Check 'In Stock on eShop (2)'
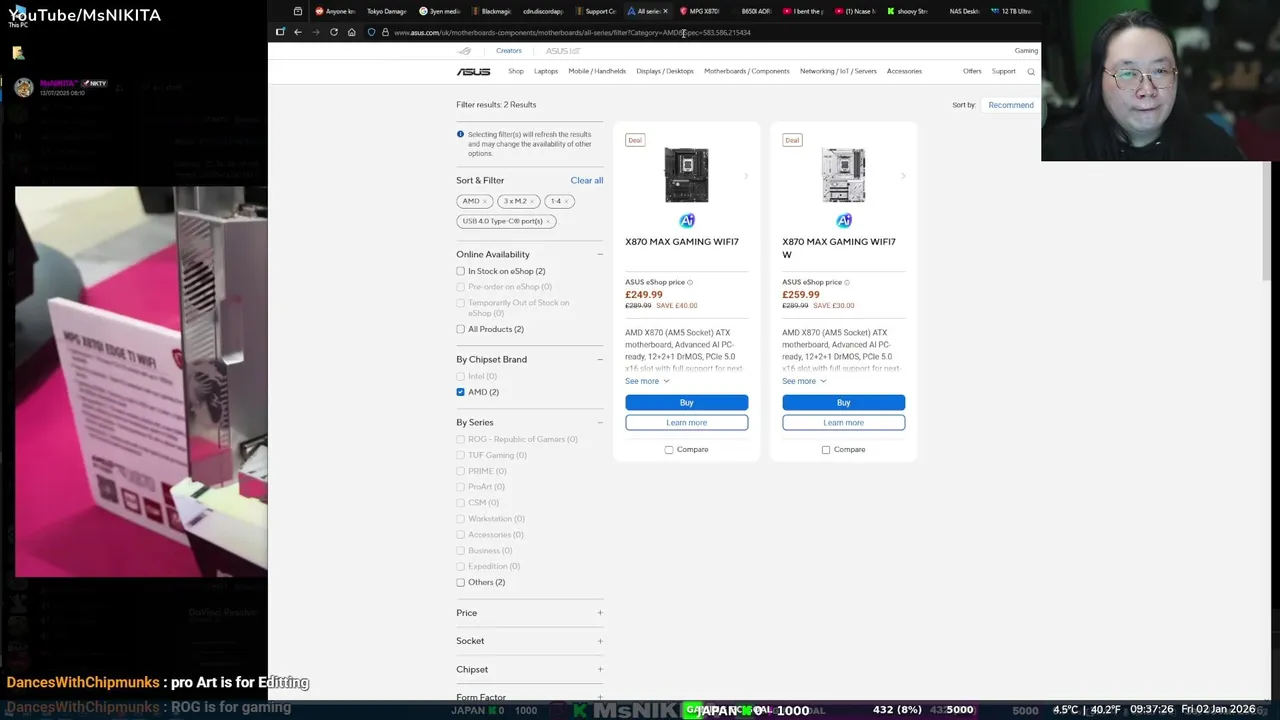The width and height of the screenshot is (1280, 720). (x=460, y=271)
